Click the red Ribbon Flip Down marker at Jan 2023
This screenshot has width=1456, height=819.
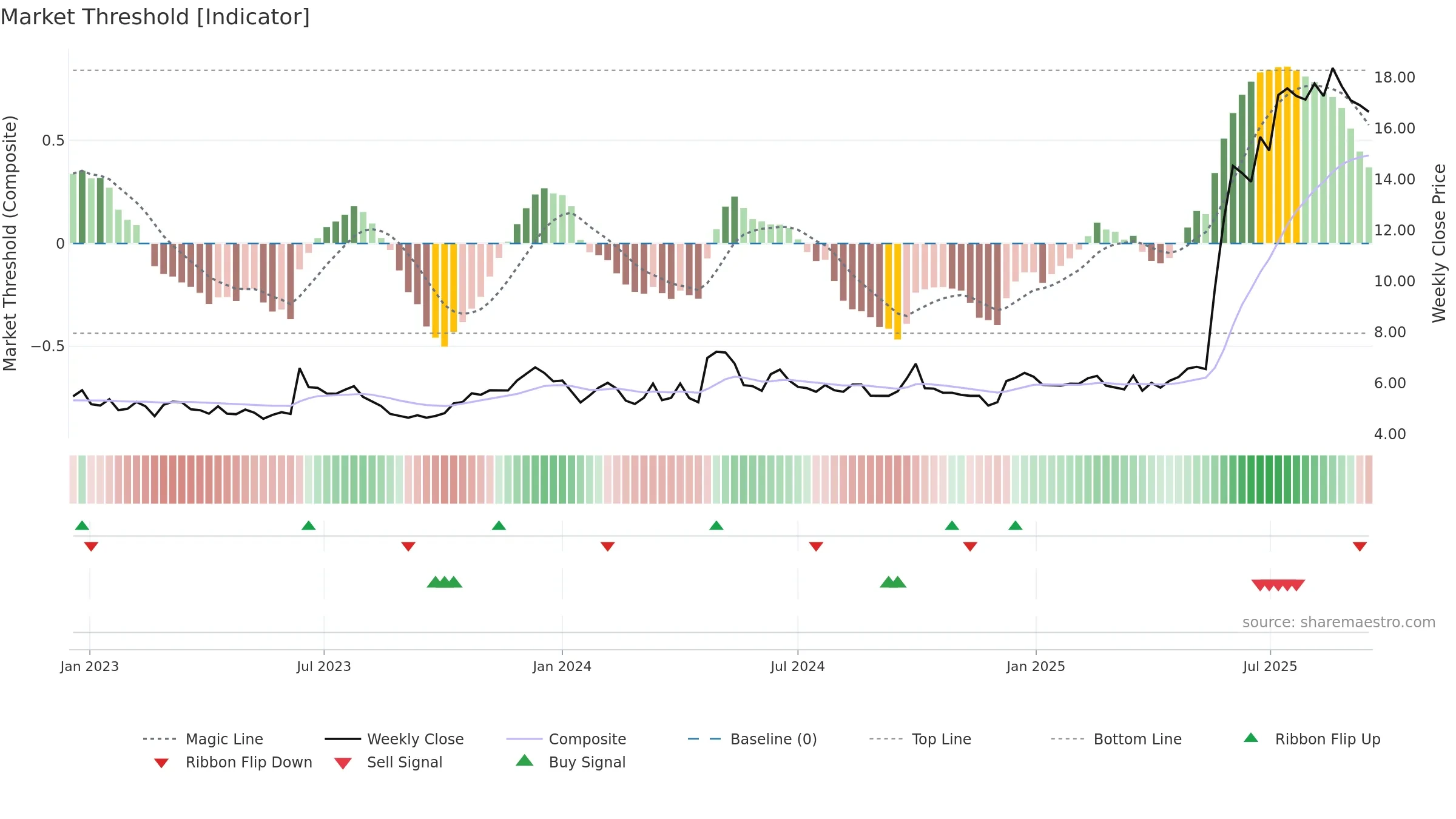point(91,547)
